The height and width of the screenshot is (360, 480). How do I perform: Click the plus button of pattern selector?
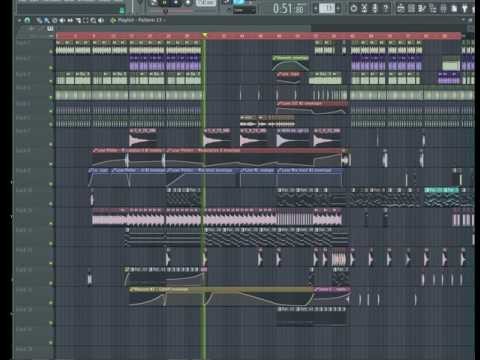[338, 9]
